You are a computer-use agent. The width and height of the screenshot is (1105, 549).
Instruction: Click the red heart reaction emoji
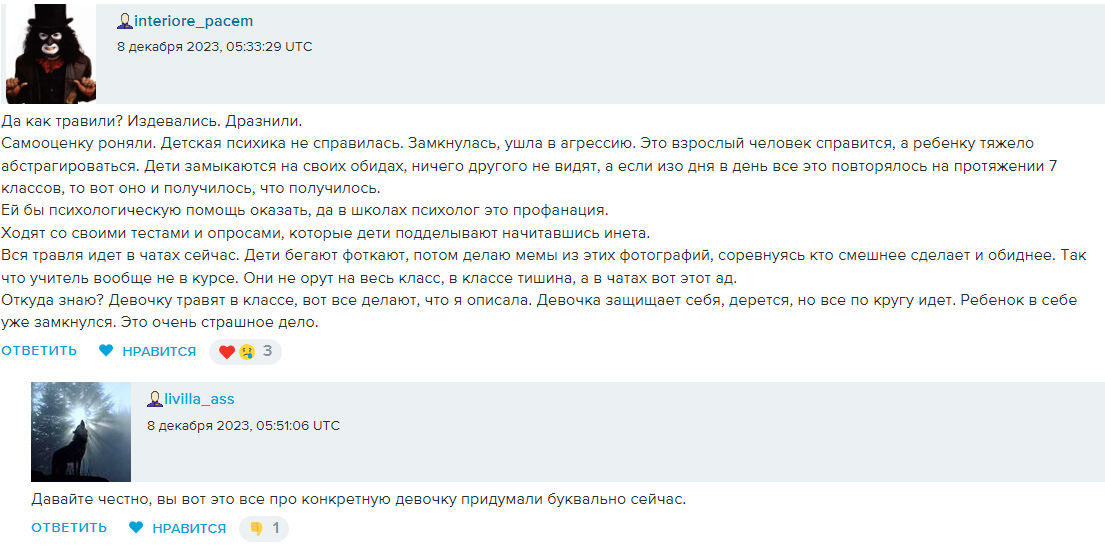click(226, 352)
